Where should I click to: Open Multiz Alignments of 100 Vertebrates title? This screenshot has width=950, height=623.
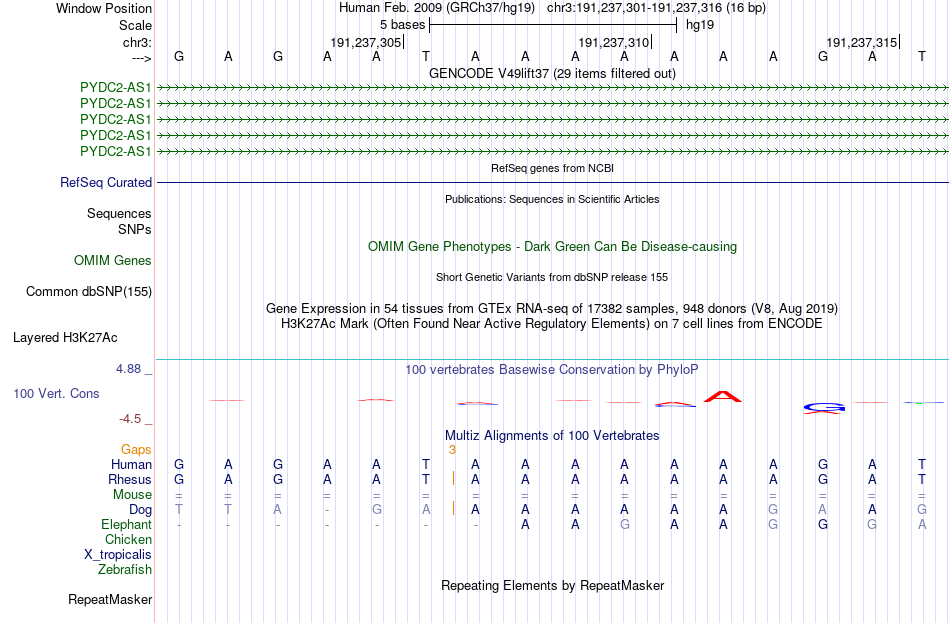pyautogui.click(x=552, y=436)
